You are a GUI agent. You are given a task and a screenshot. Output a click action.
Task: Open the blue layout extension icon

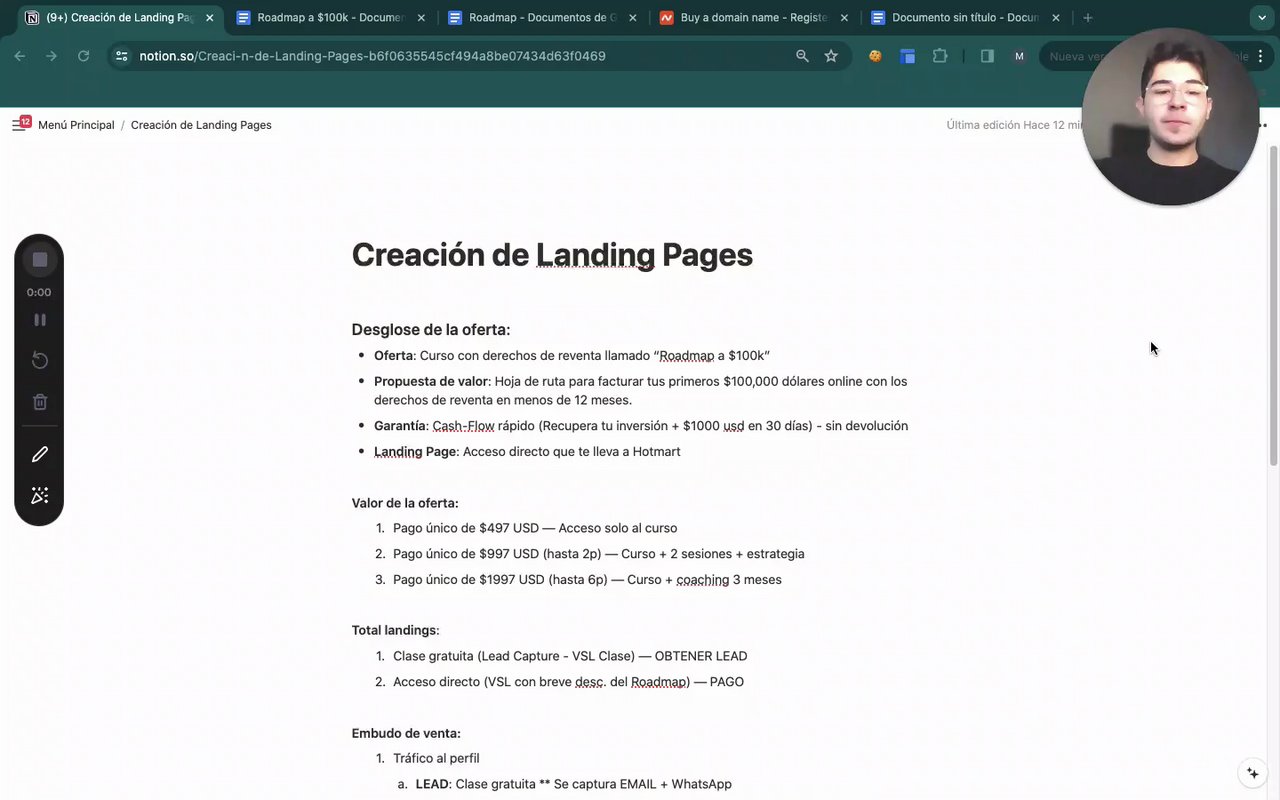tap(908, 56)
